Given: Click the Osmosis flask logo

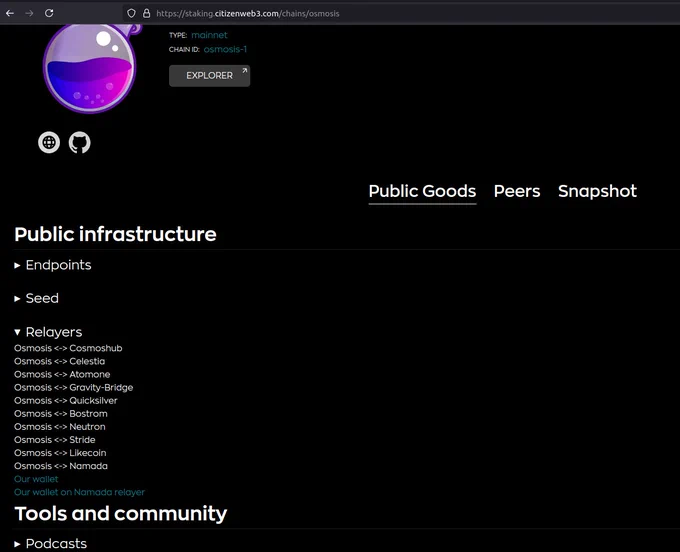Looking at the screenshot, I should tap(91, 69).
